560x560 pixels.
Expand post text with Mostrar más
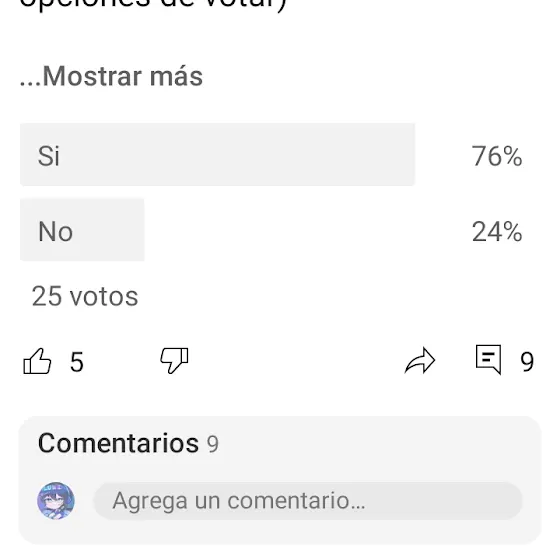click(x=111, y=76)
